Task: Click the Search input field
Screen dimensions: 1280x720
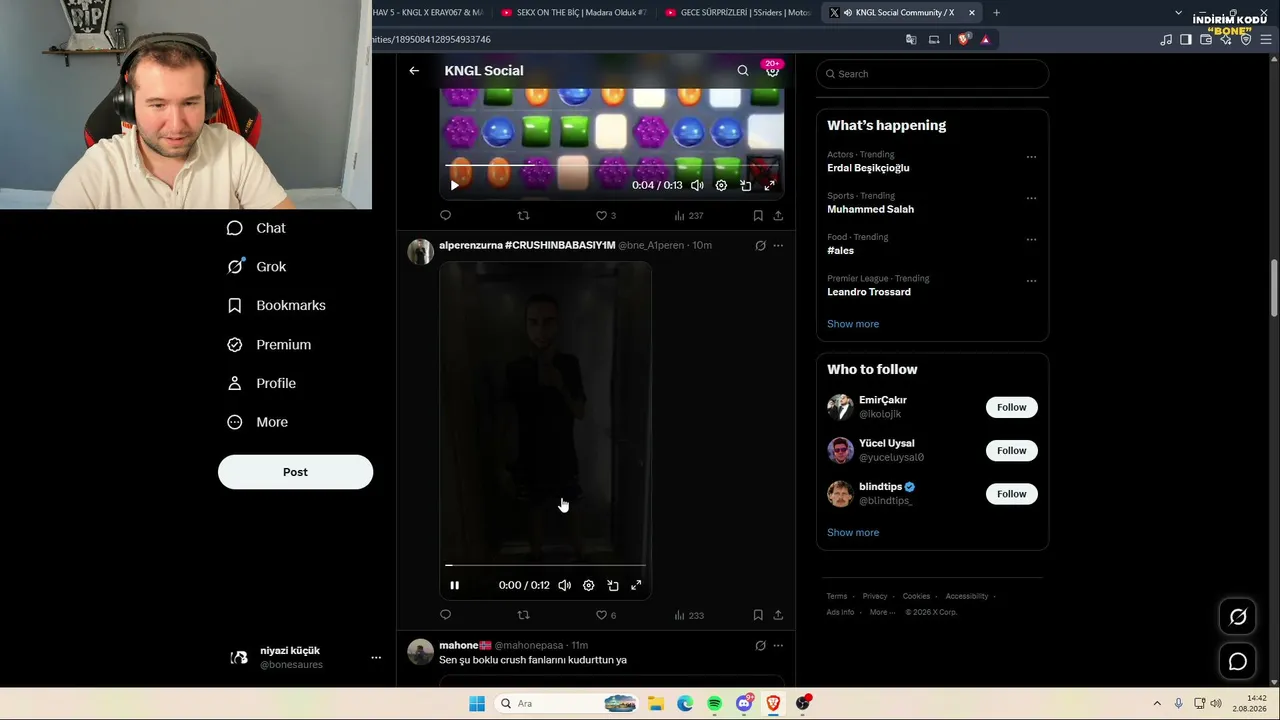Action: (932, 74)
